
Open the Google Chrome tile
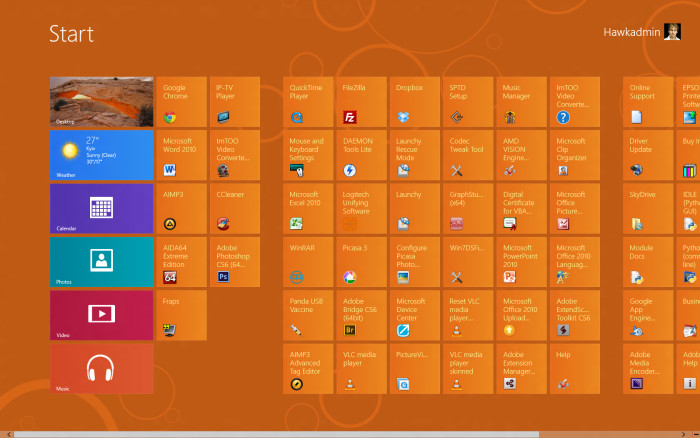pyautogui.click(x=181, y=102)
